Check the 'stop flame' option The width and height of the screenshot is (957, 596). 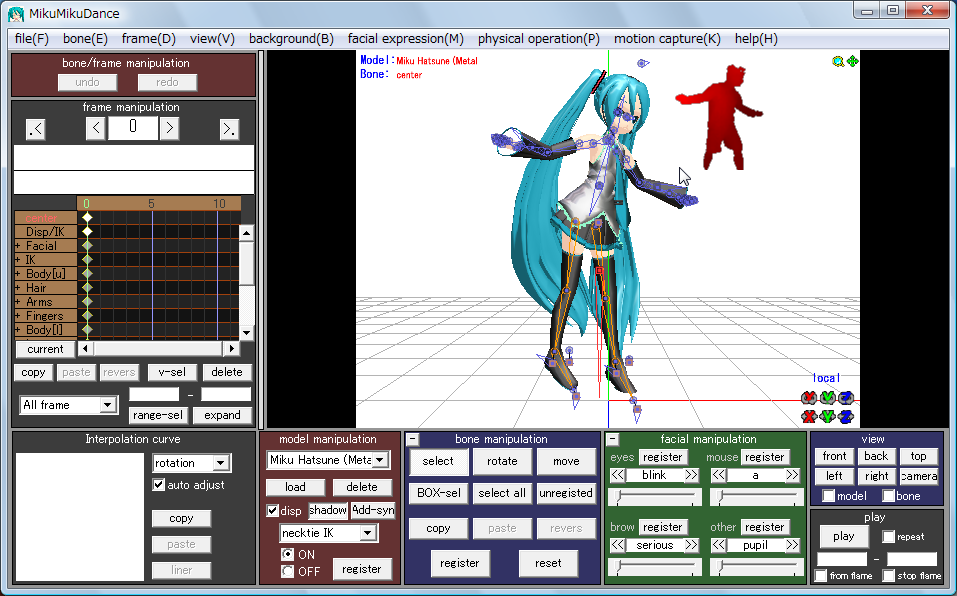click(x=889, y=576)
